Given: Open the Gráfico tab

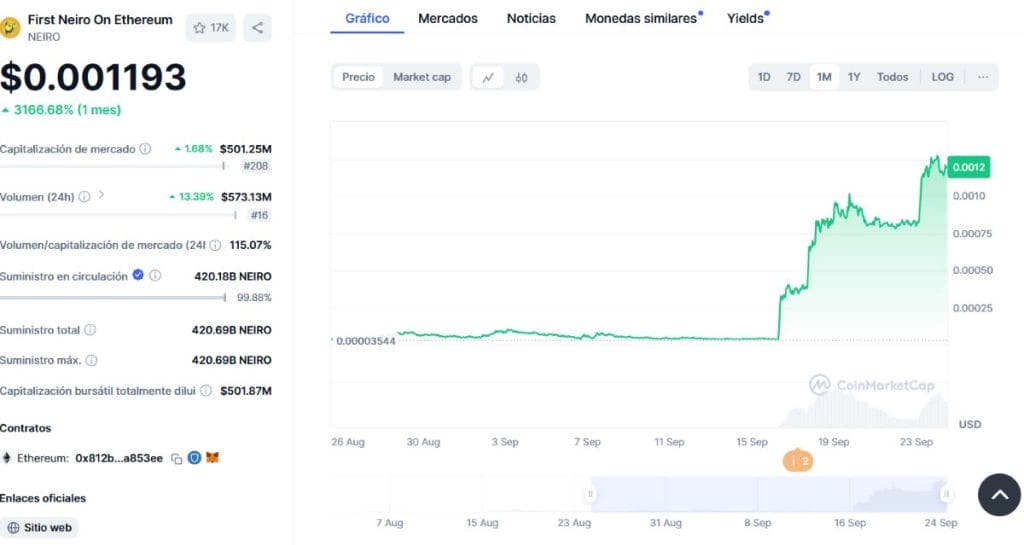Looking at the screenshot, I should pos(367,18).
